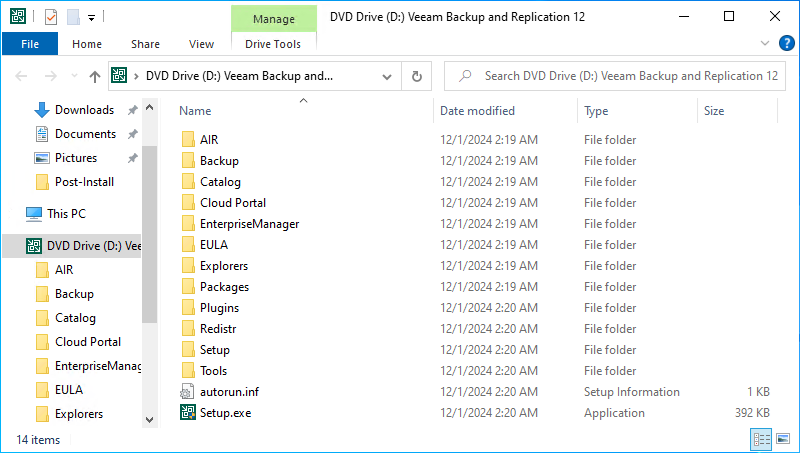This screenshot has height=453, width=800.
Task: Open the File menu
Action: coord(30,44)
